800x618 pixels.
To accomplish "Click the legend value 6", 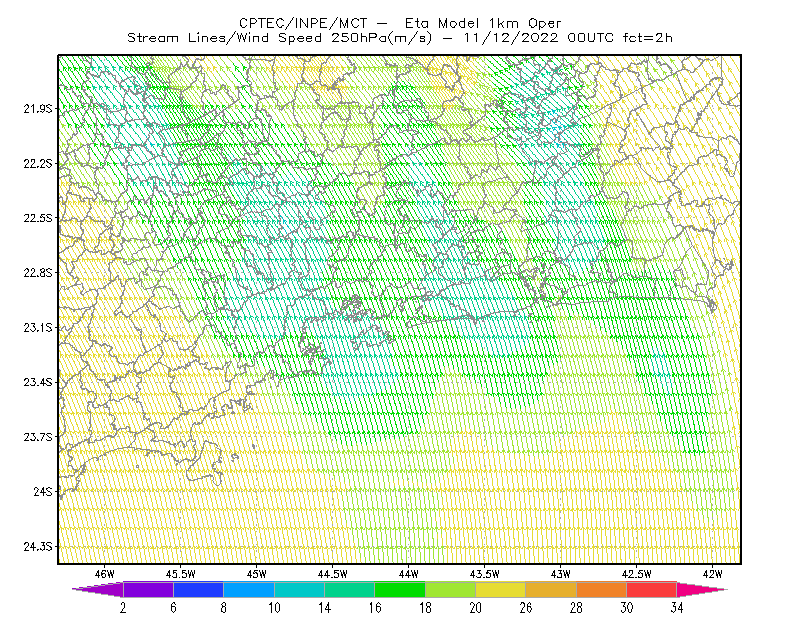I will pyautogui.click(x=173, y=608).
